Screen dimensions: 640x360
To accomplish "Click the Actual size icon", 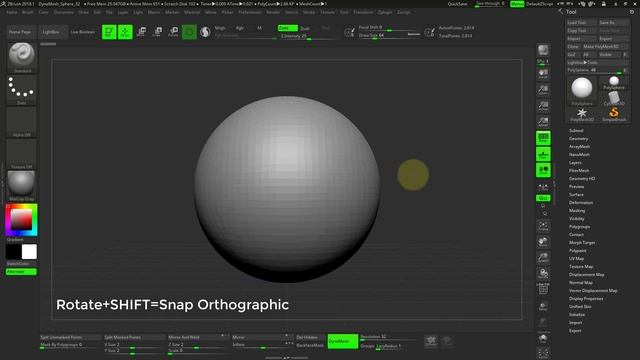I will coord(543,106).
